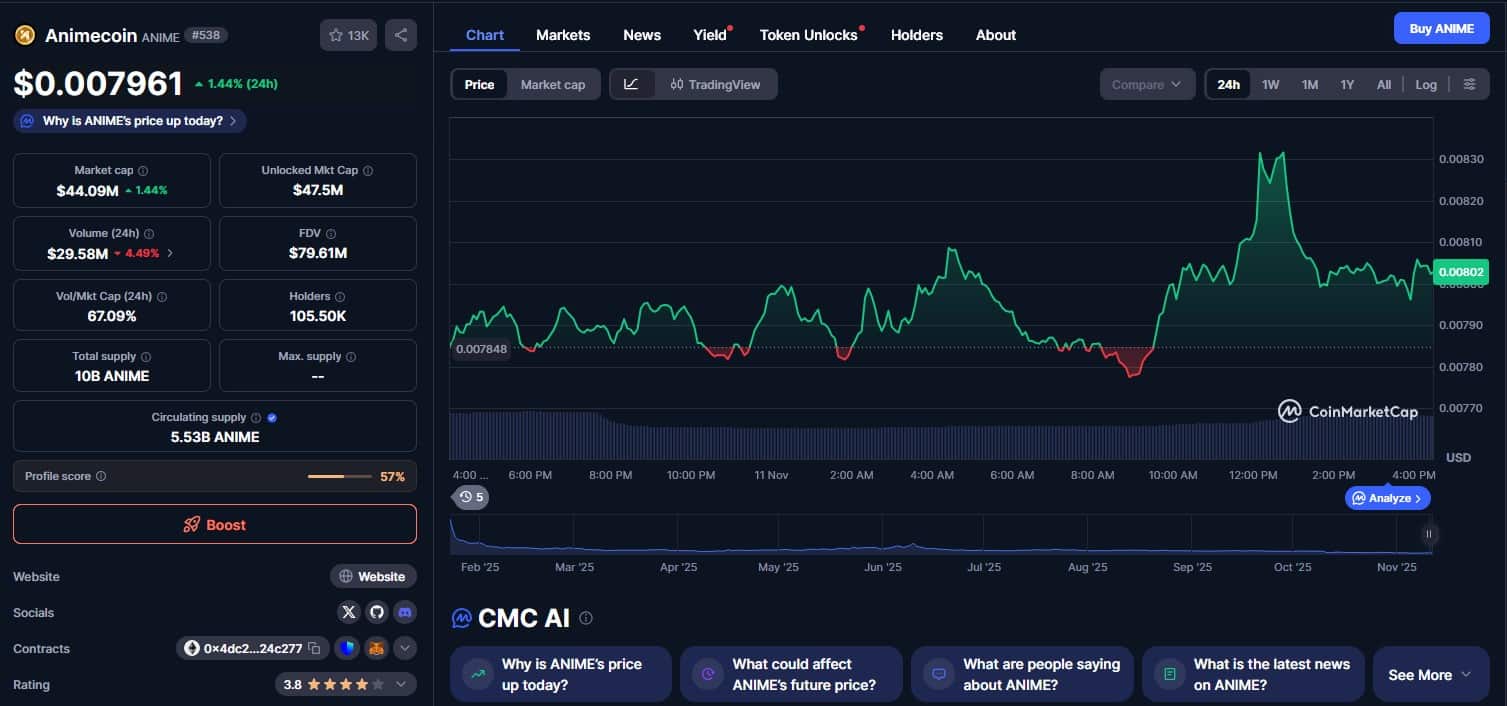Add Animecoin to watchlist with star button

click(x=348, y=35)
